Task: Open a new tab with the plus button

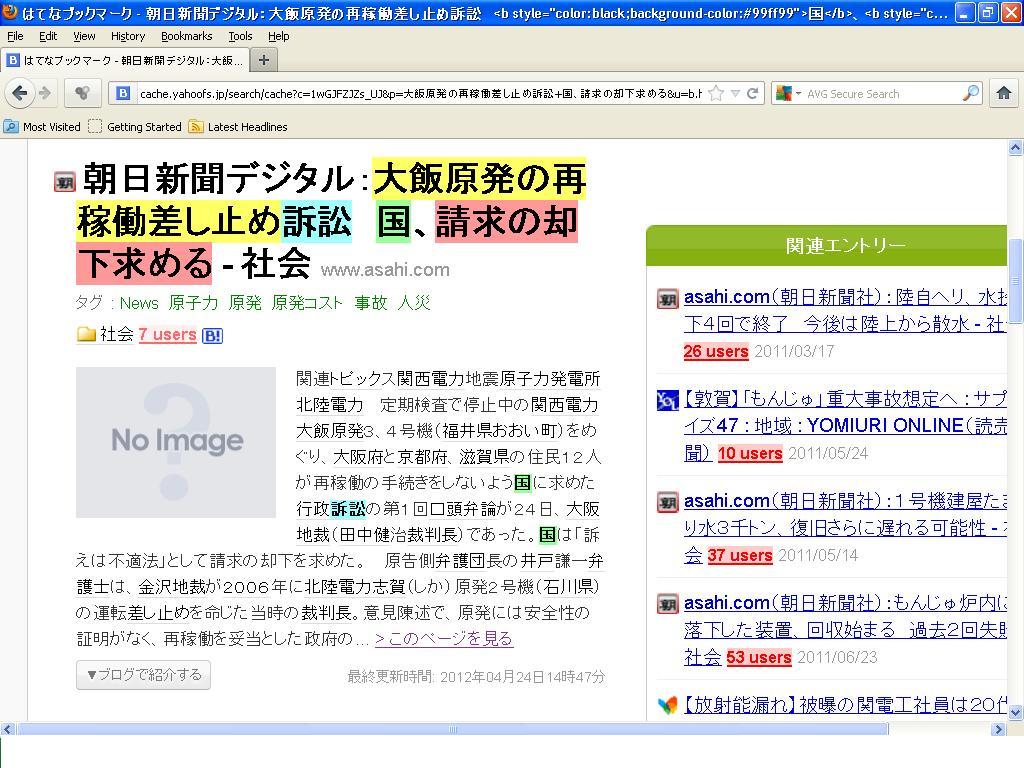Action: coord(264,60)
